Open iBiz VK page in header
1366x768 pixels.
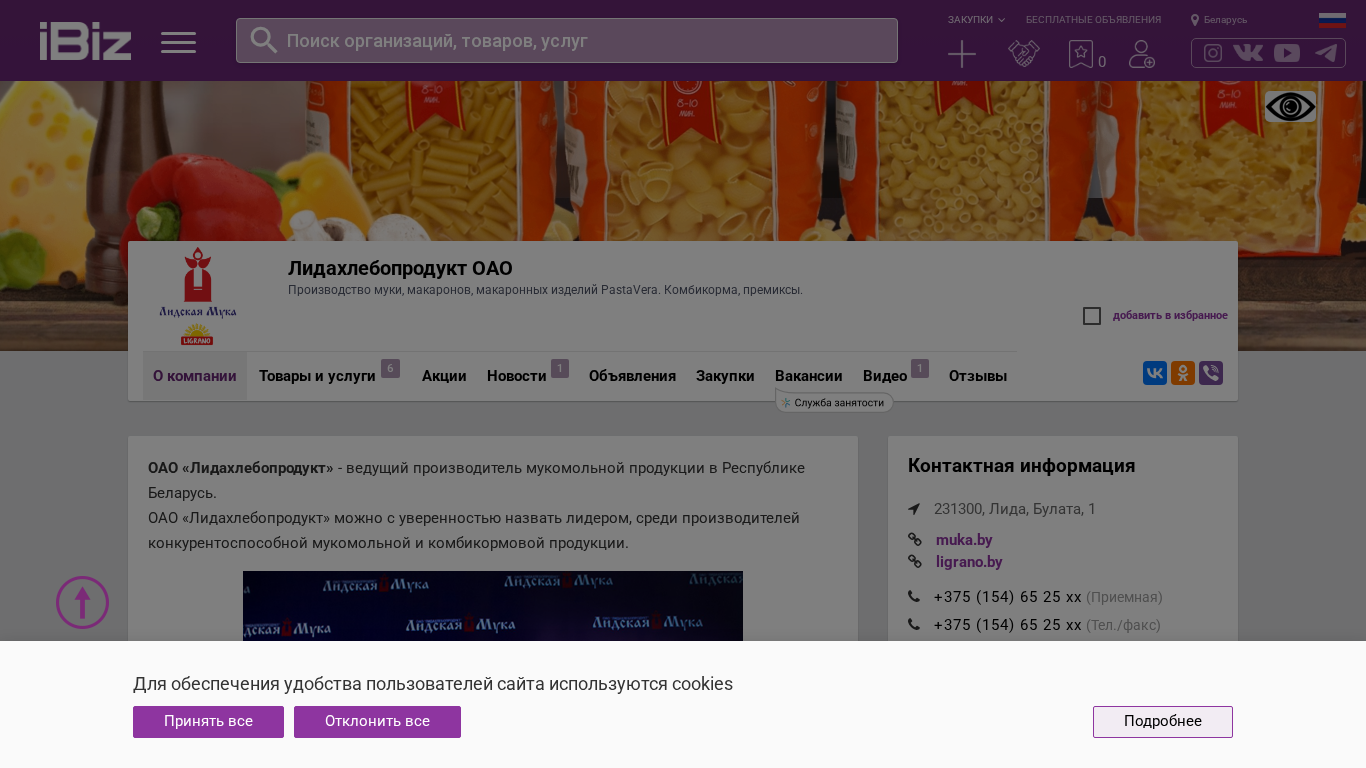pos(1248,53)
